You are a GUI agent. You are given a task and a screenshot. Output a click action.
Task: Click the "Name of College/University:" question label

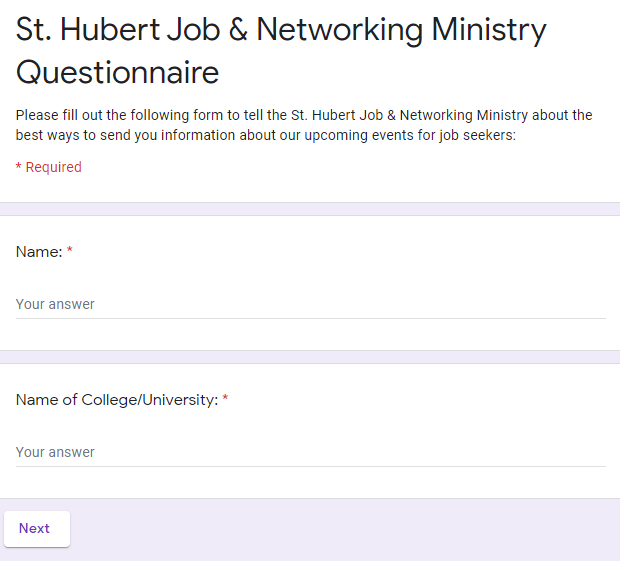click(116, 400)
